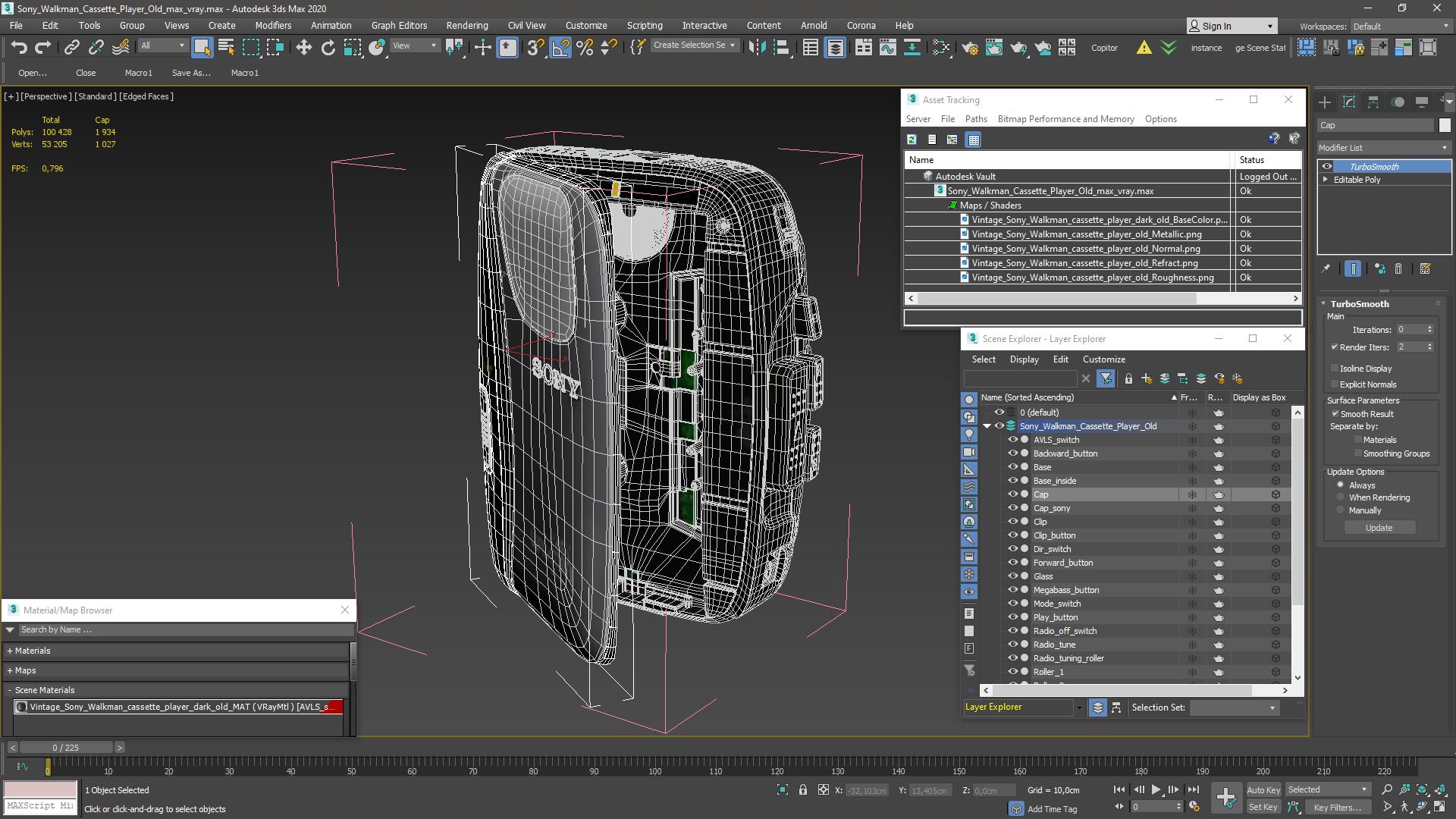
Task: Open Select by Name dialog icon
Action: pyautogui.click(x=226, y=47)
